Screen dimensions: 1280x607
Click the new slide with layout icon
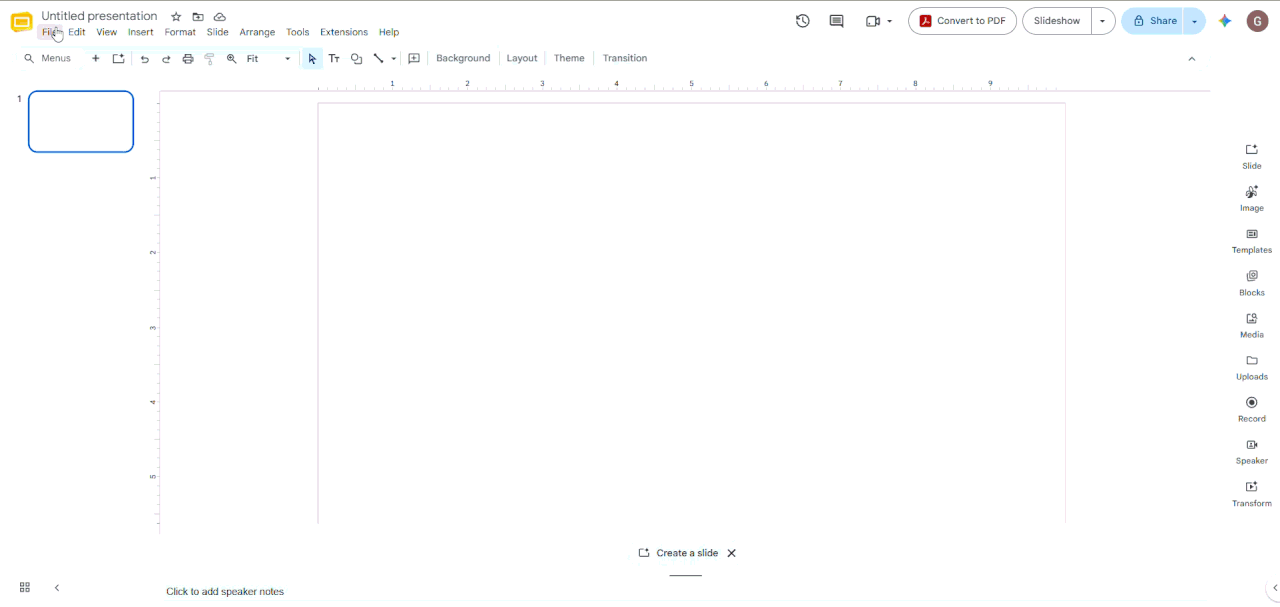coord(118,59)
